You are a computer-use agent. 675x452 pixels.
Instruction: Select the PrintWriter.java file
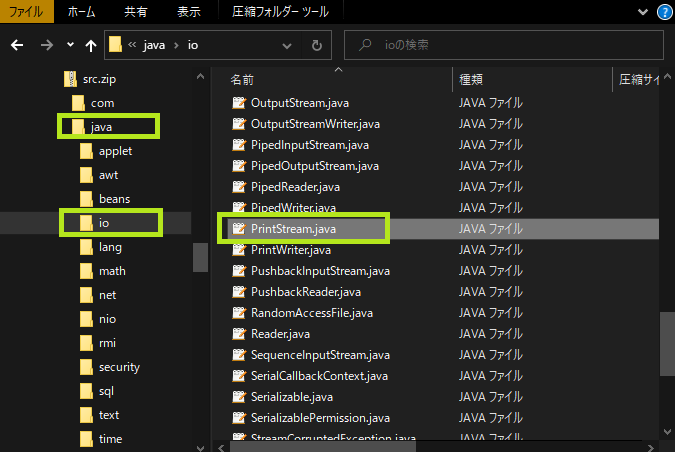pos(291,250)
